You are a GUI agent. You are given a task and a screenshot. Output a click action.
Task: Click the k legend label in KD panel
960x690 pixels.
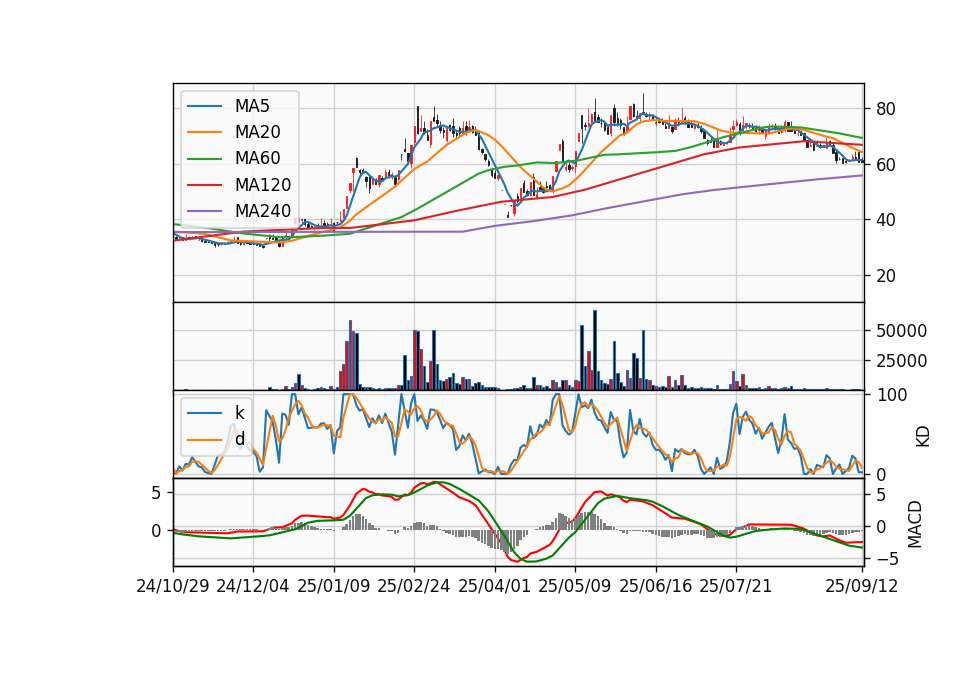(x=239, y=413)
